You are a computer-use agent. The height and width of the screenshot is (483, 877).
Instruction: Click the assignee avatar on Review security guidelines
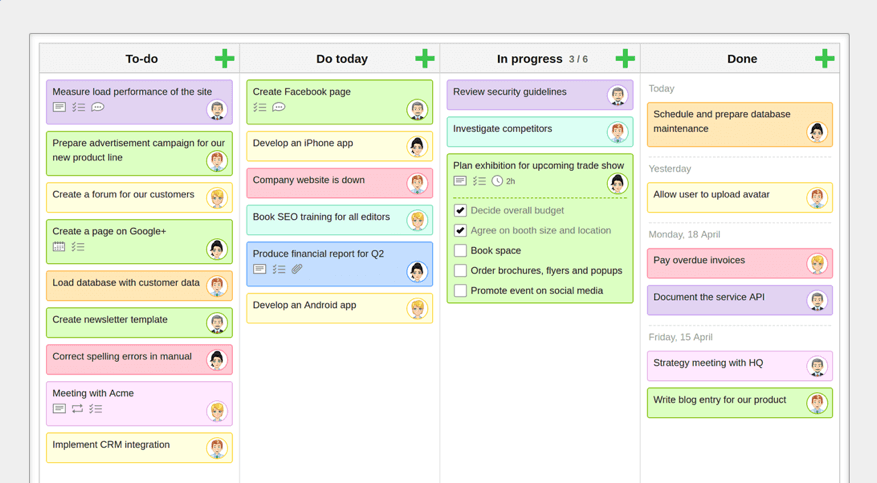[x=617, y=96]
